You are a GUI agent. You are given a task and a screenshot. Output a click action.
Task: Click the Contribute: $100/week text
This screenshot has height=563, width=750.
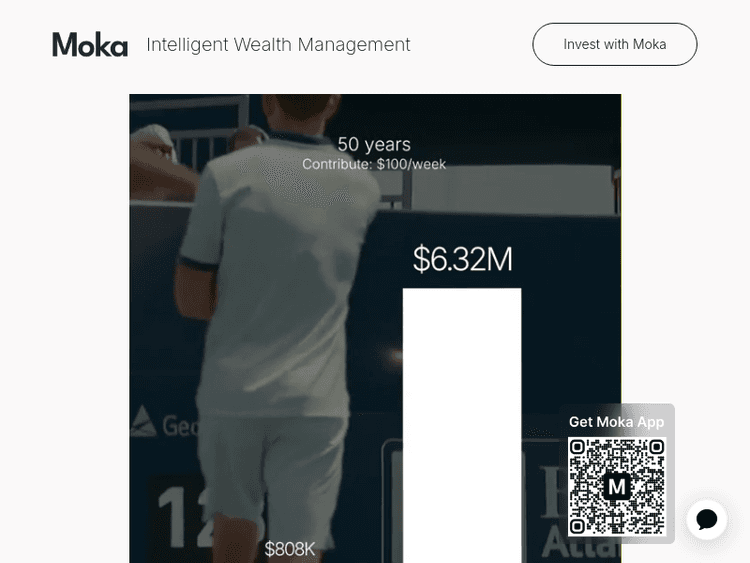click(x=374, y=164)
